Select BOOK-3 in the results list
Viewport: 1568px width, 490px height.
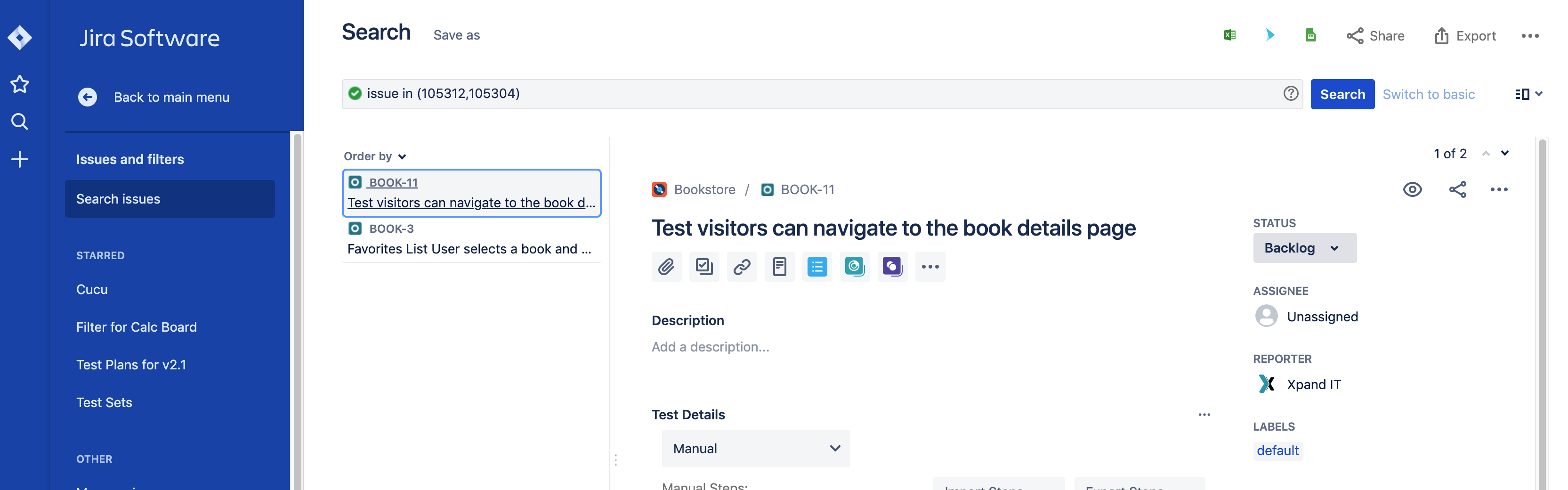tap(472, 238)
